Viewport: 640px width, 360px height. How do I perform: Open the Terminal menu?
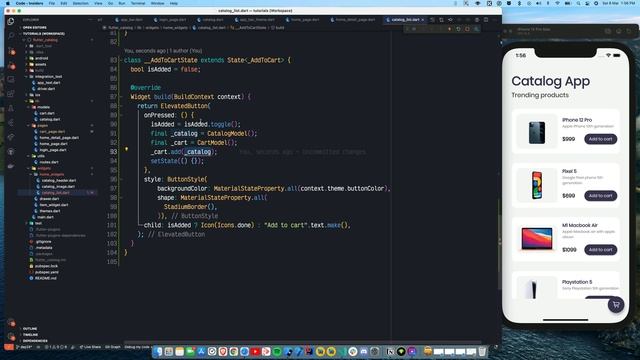click(x=138, y=3)
